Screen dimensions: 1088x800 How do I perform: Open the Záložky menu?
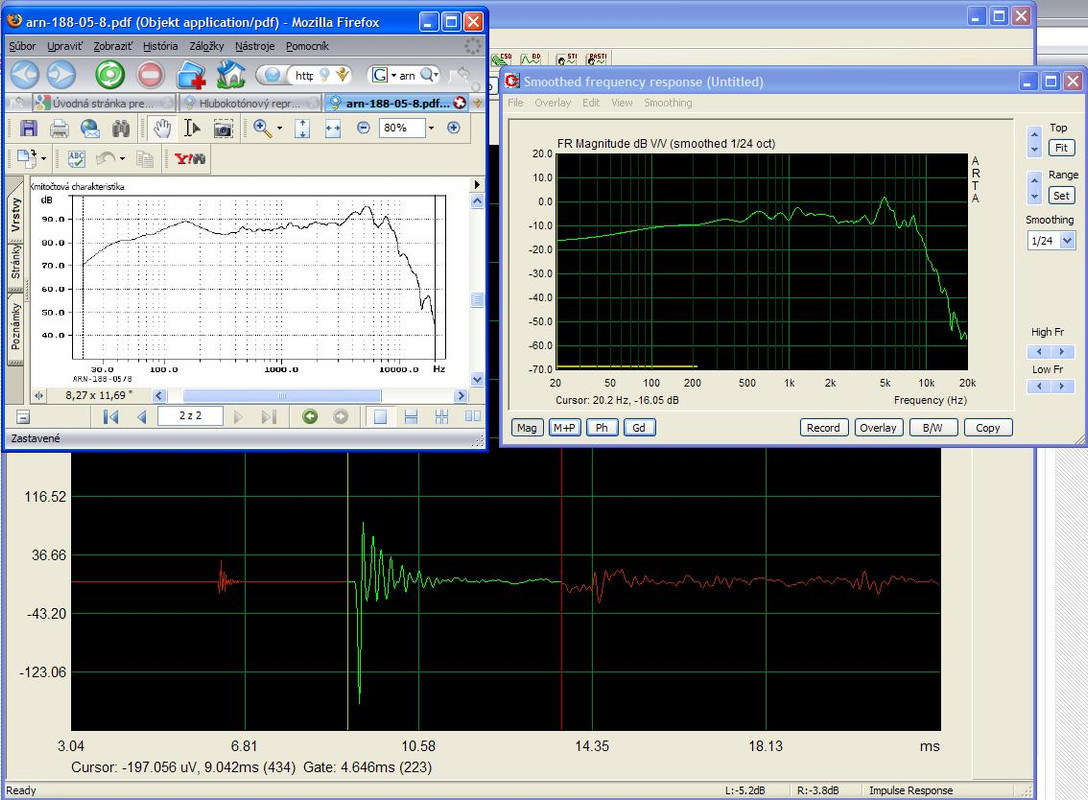click(206, 46)
